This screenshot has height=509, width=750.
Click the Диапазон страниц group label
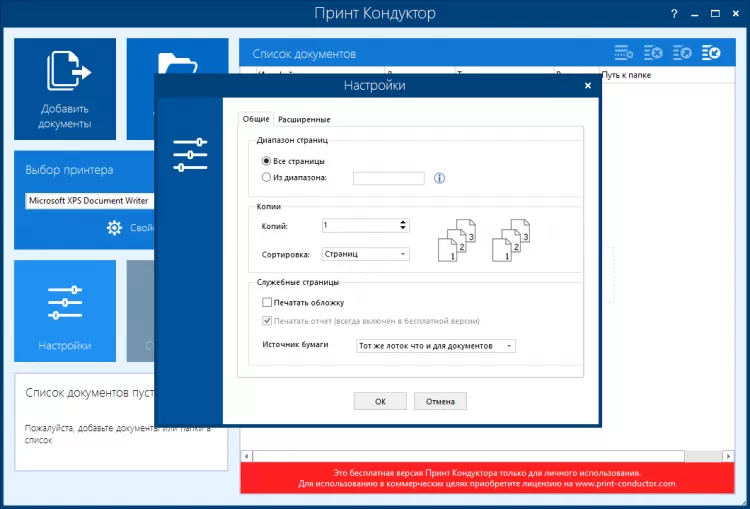click(x=292, y=140)
